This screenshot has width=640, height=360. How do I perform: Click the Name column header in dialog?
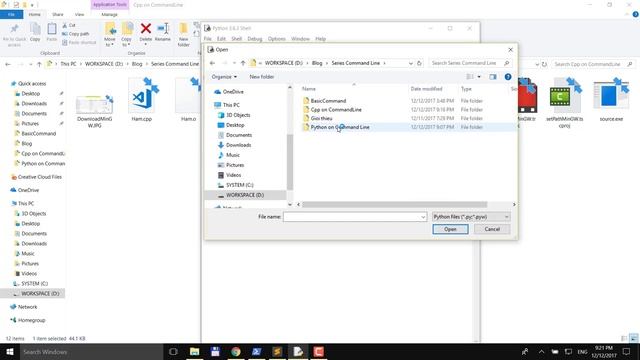309,89
